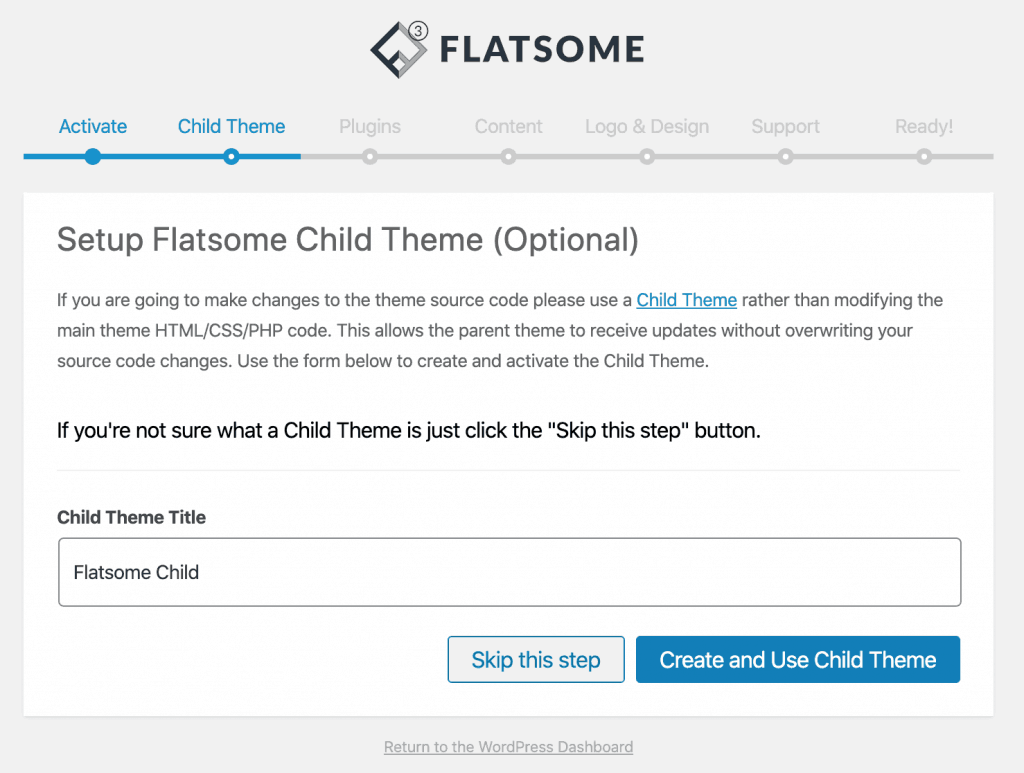Click inside the Child Theme Title field
This screenshot has height=773, width=1024.
click(509, 572)
